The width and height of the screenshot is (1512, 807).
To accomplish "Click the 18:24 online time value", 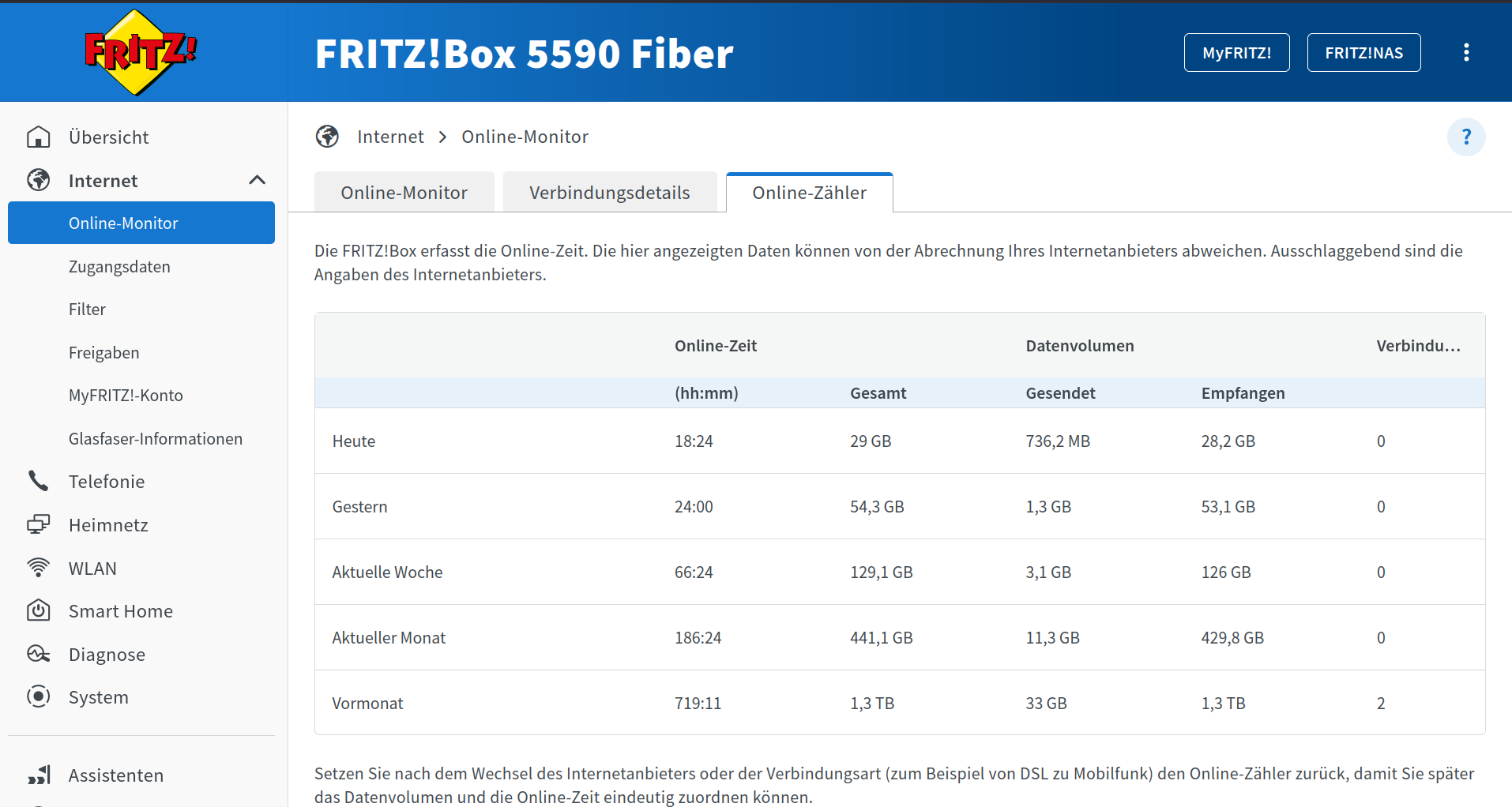I will (x=694, y=441).
